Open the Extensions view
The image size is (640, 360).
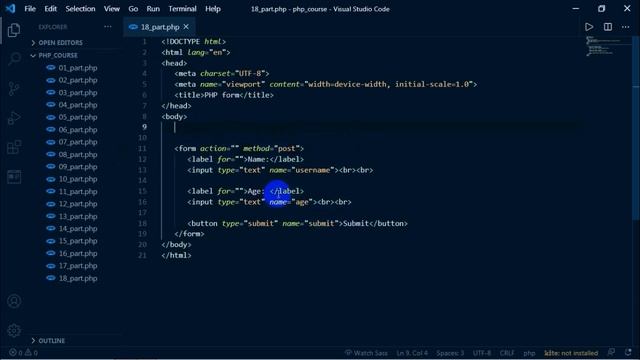[x=14, y=147]
